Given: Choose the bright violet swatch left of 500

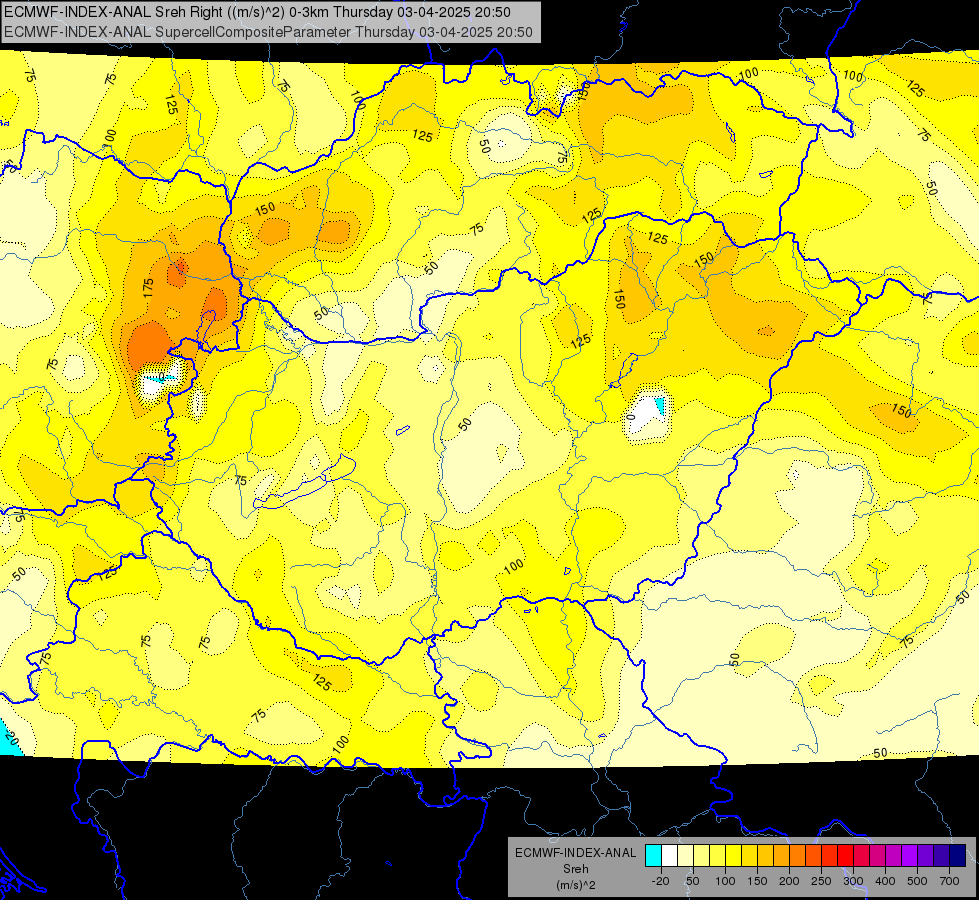Looking at the screenshot, I should point(910,856).
